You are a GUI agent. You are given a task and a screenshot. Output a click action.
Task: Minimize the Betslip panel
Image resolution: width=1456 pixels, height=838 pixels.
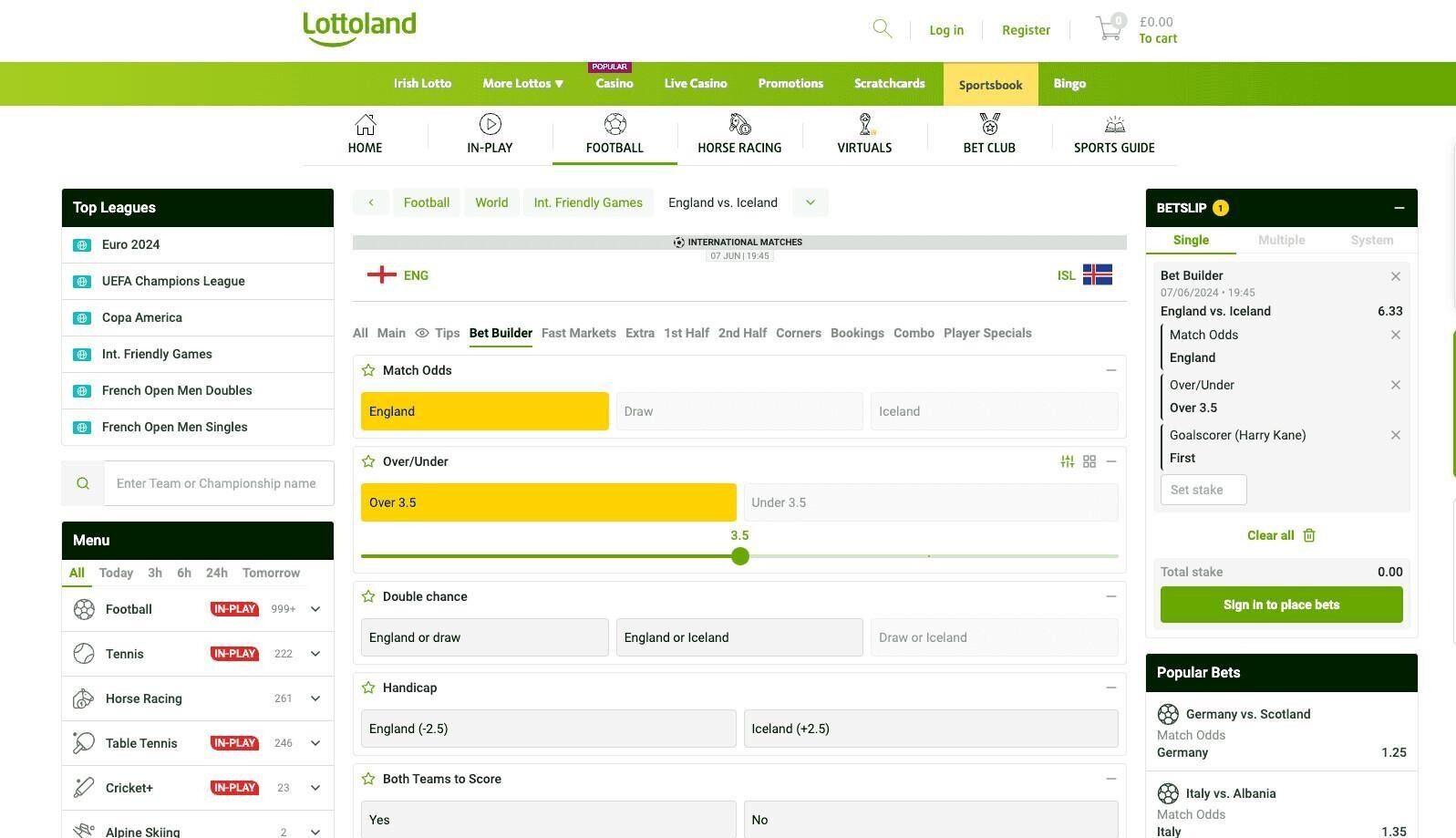[1399, 208]
